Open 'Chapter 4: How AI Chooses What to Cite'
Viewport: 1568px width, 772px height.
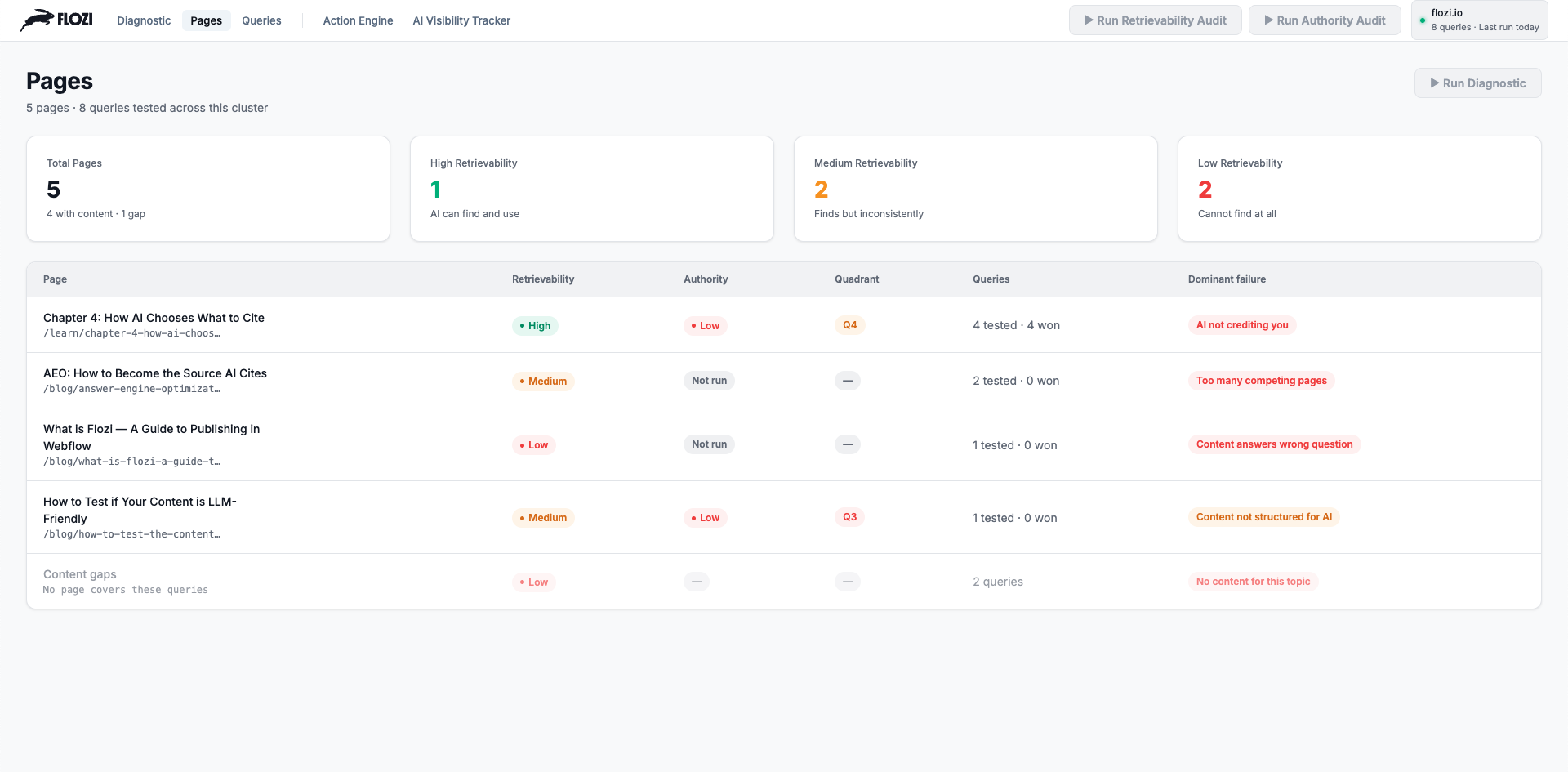154,318
